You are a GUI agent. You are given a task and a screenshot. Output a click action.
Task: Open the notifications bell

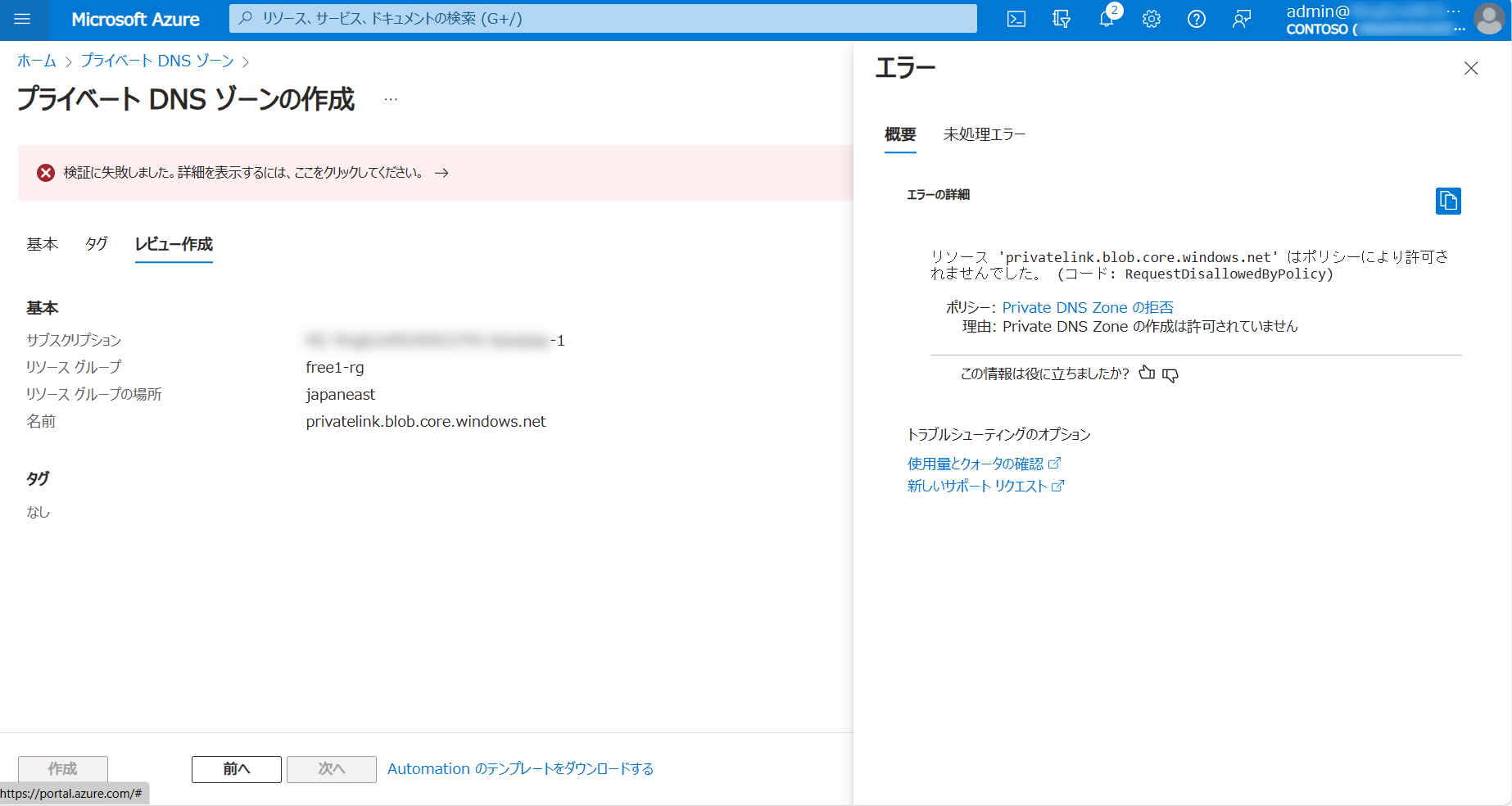1107,19
